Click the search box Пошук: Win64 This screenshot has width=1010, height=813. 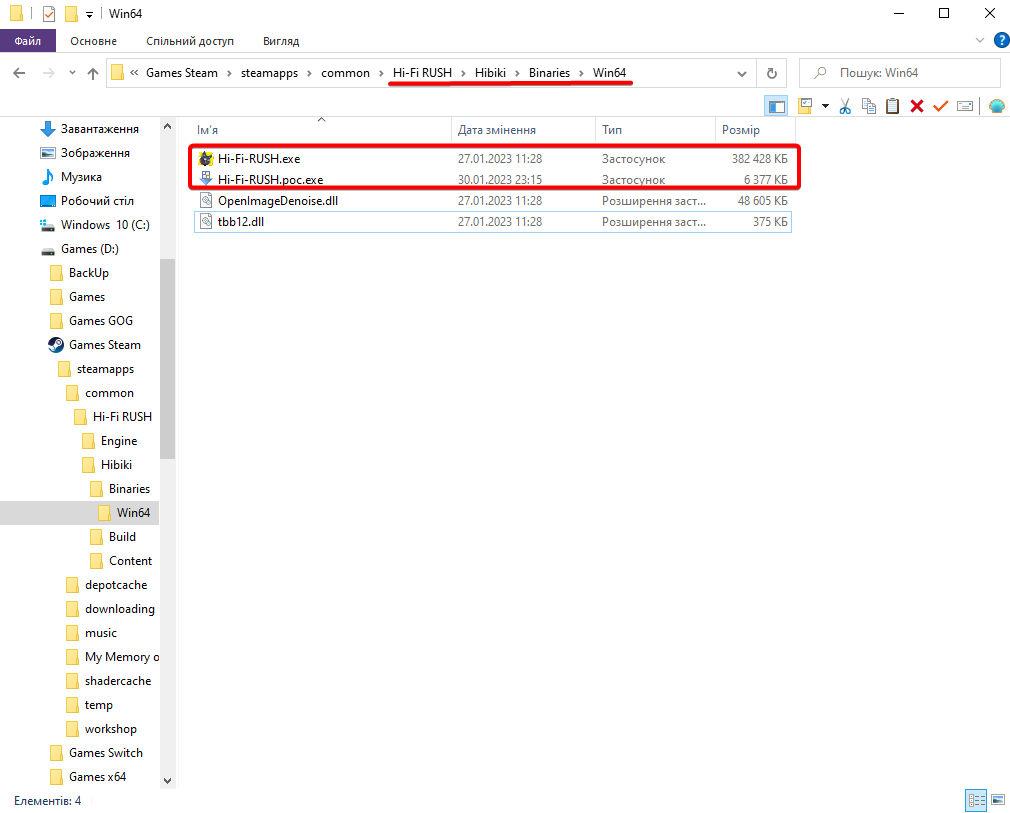point(900,73)
